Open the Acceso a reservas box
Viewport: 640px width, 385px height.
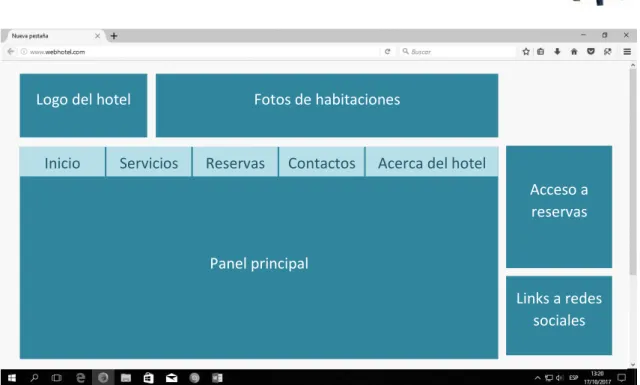559,207
